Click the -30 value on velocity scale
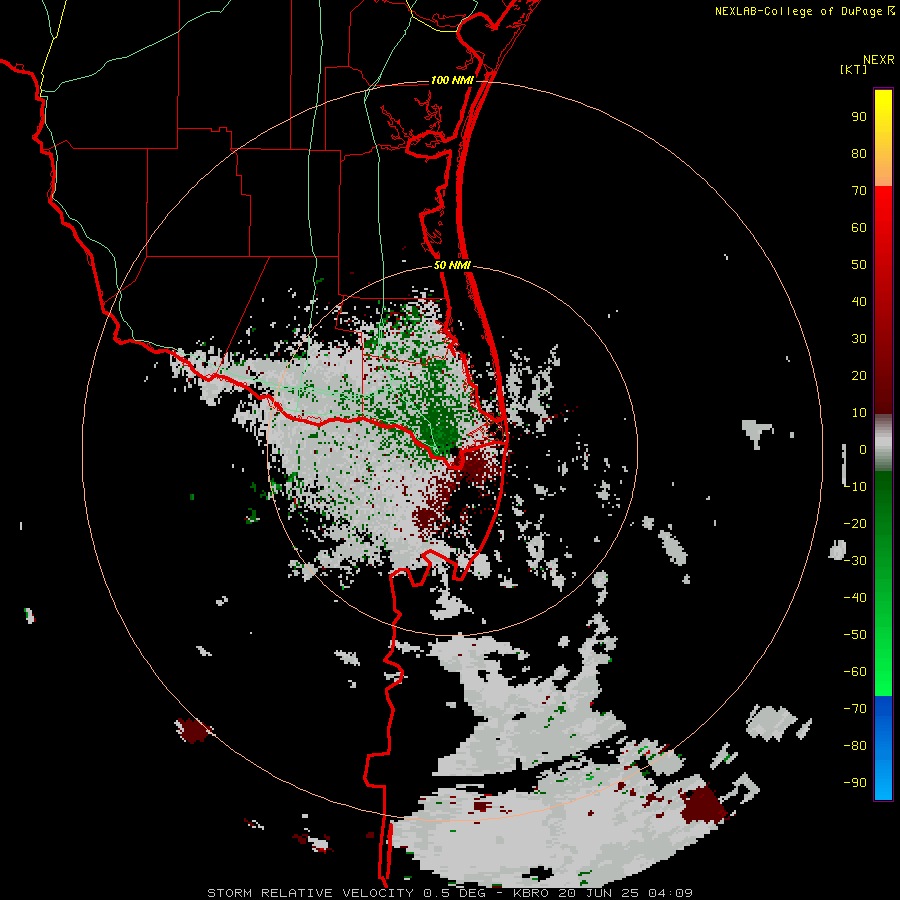The height and width of the screenshot is (900, 900). click(855, 561)
